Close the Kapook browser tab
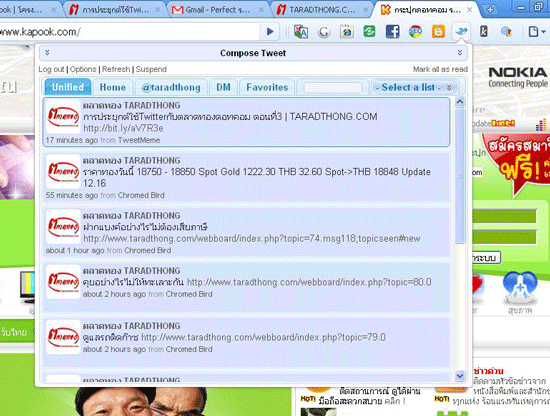The height and width of the screenshot is (416, 550). (x=469, y=10)
